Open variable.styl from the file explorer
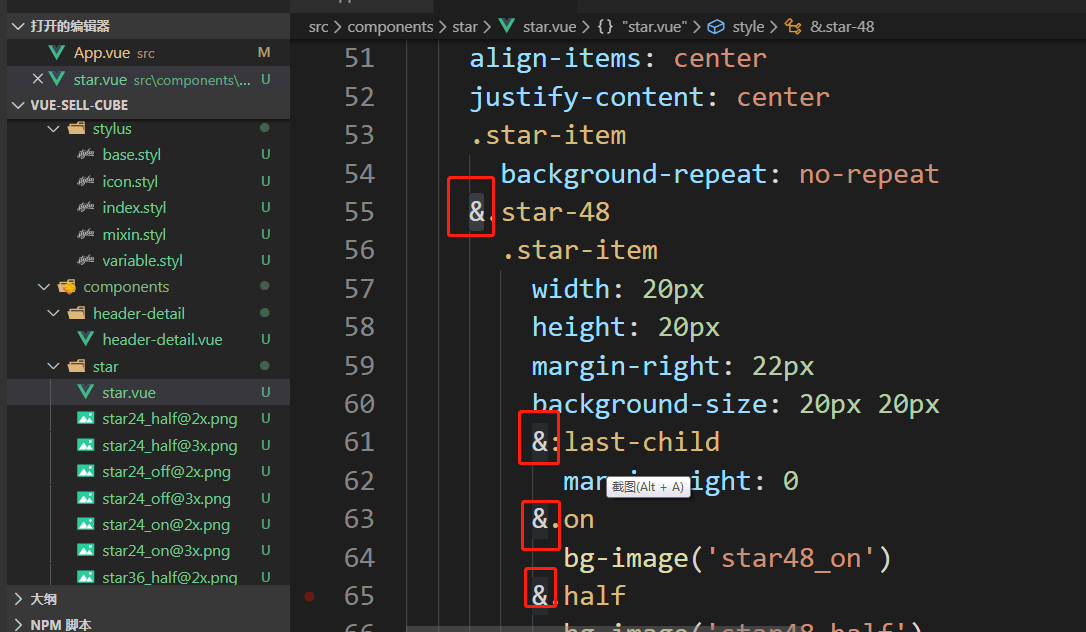 click(142, 261)
